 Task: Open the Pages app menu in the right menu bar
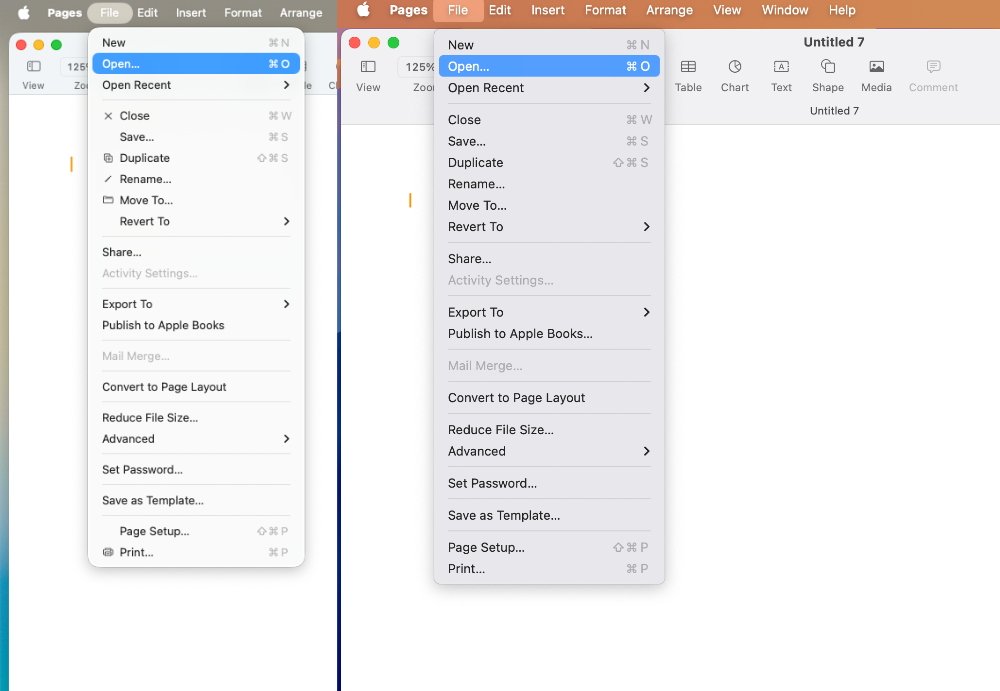[x=408, y=10]
